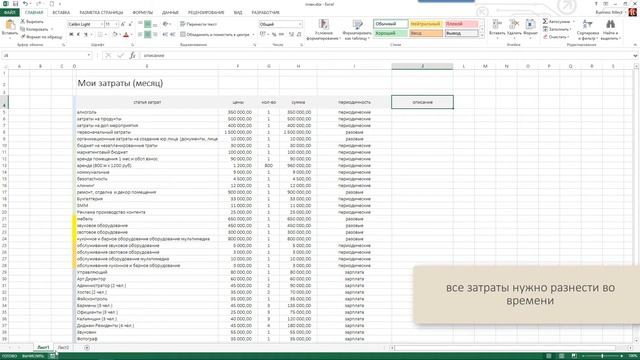Switch to the ДАННЫЕ tab
The height and width of the screenshot is (360, 640).
(170, 13)
